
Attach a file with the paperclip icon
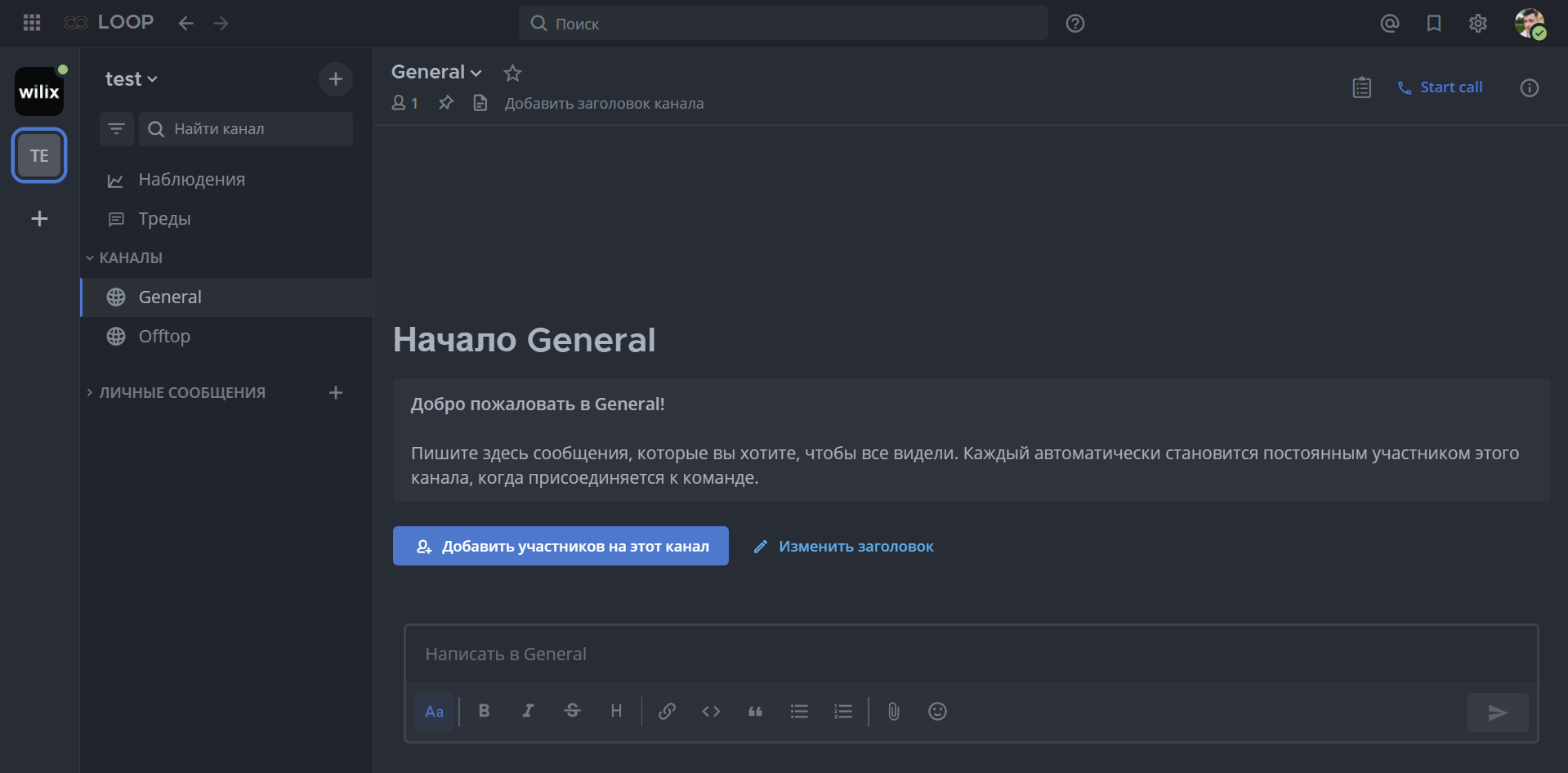893,711
